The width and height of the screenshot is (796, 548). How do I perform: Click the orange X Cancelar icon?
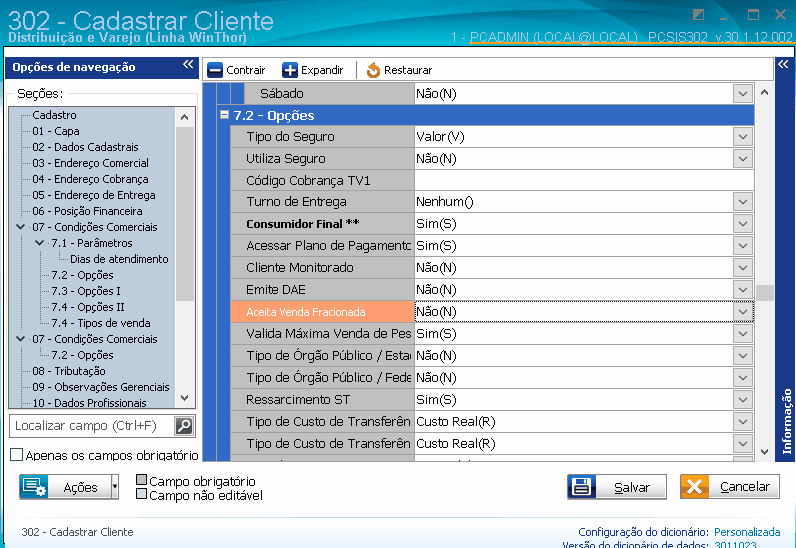pos(694,487)
